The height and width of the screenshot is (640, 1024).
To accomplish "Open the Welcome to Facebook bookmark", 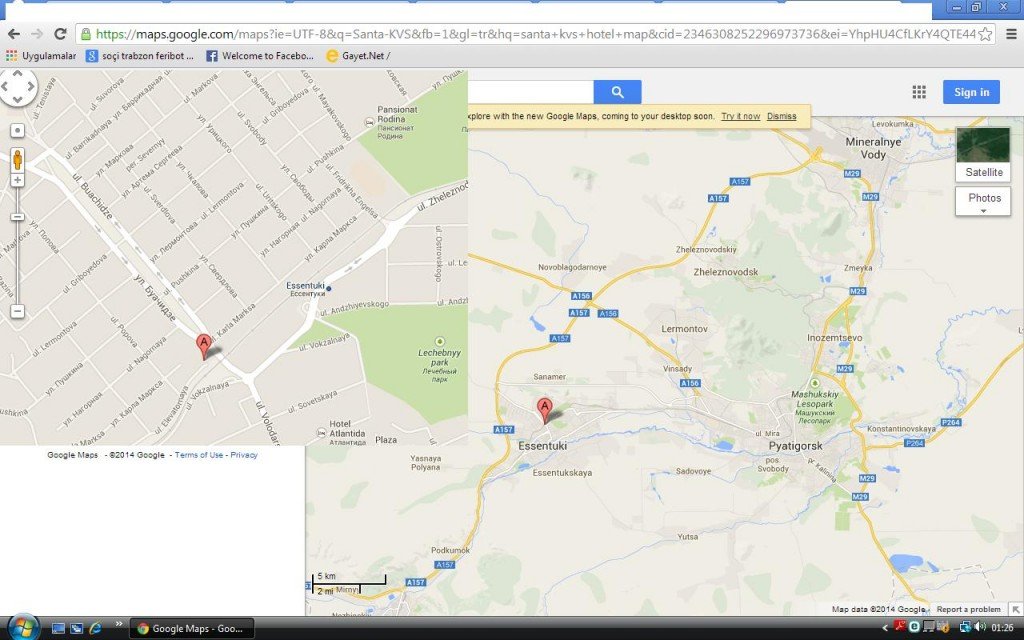I will [259, 56].
